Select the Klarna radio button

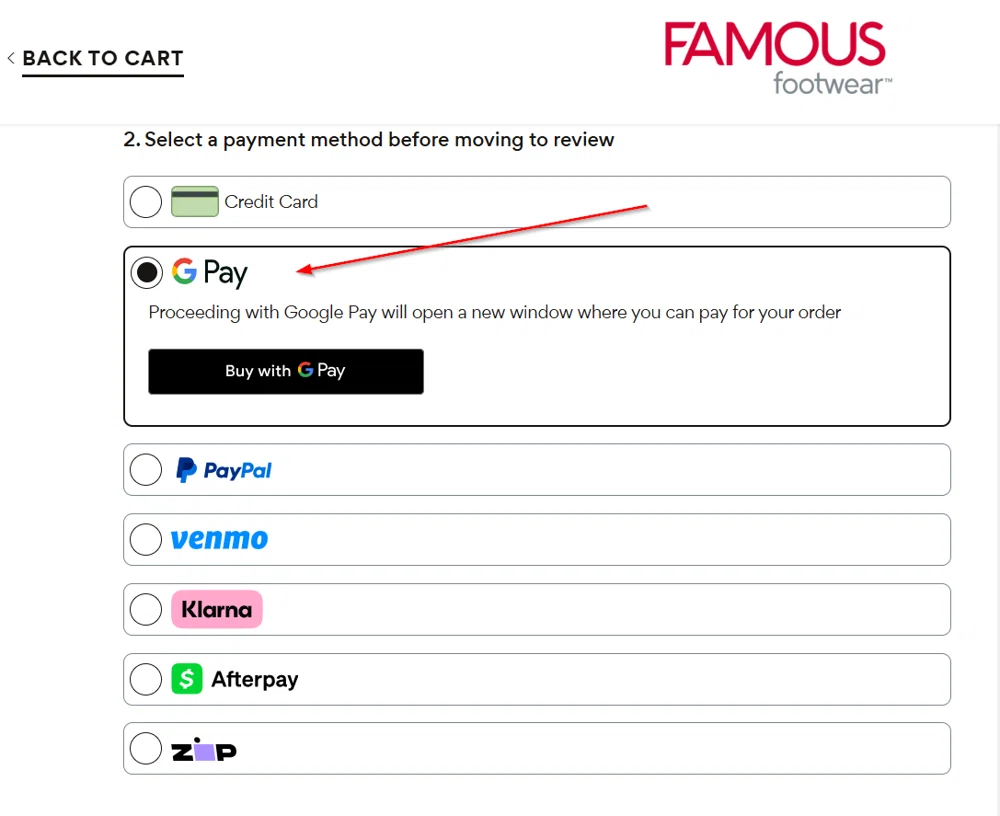tap(145, 609)
